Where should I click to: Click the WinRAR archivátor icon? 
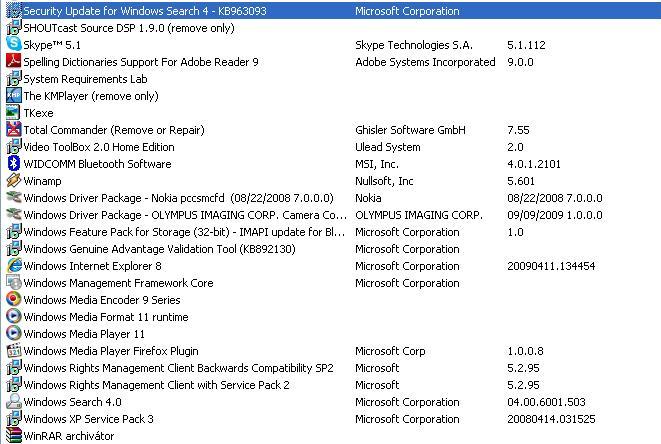[13, 435]
